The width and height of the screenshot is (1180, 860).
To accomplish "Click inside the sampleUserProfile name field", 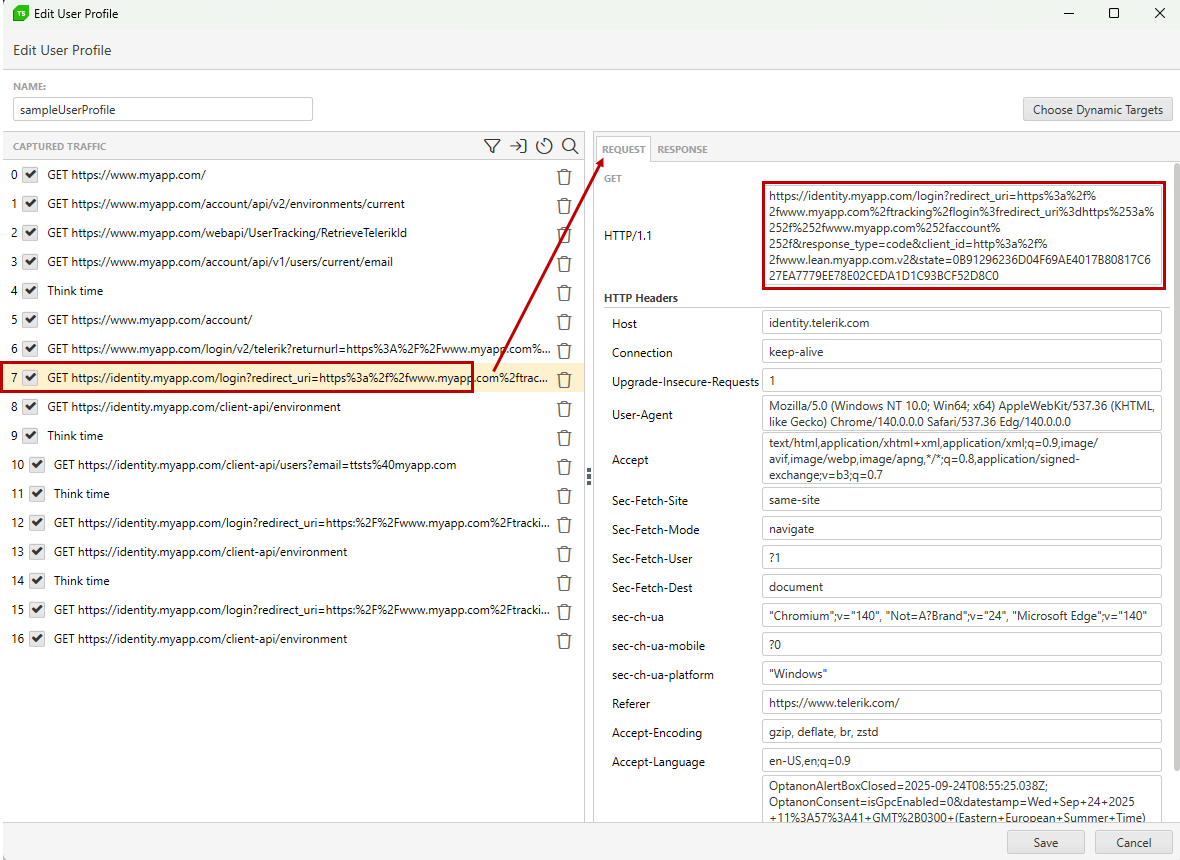I will click(x=162, y=108).
